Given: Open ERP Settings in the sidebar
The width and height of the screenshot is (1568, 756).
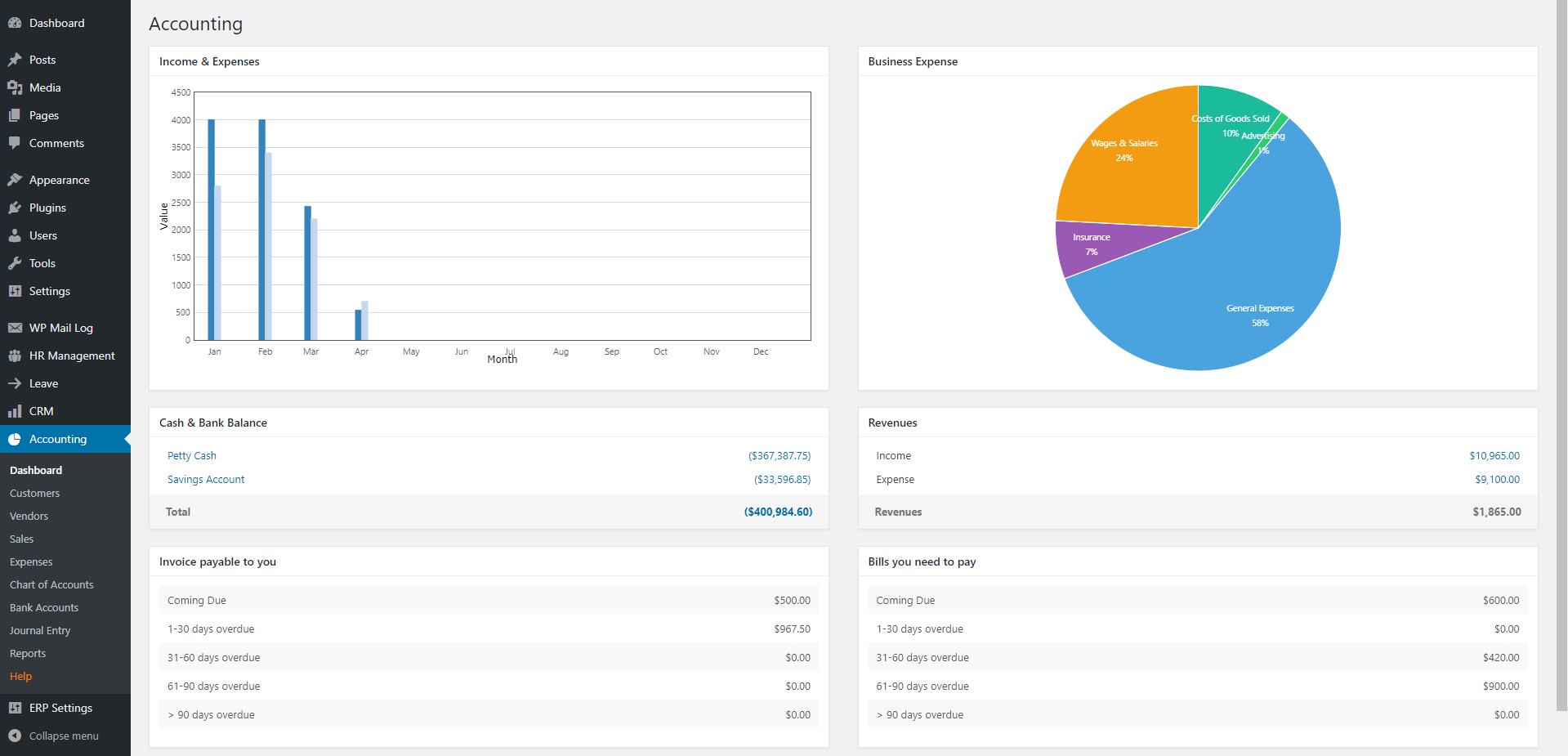Looking at the screenshot, I should tap(60, 708).
